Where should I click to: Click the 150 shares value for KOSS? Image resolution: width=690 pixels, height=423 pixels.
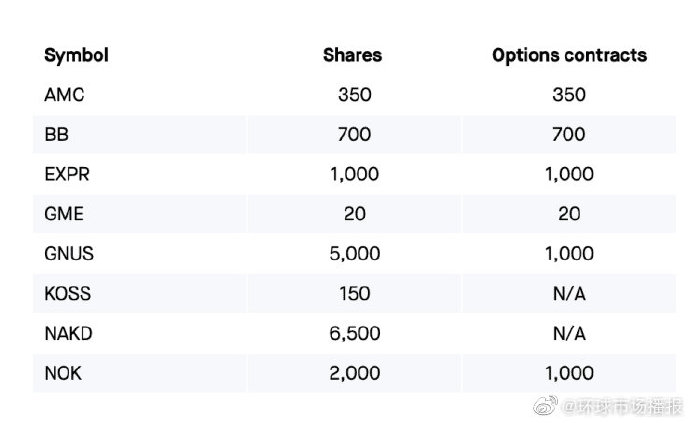(354, 294)
